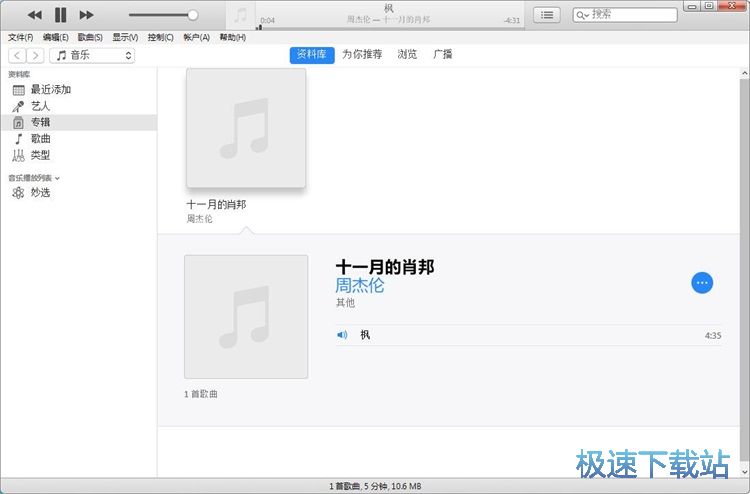Click the status bar summary 1 首歌曲, 5 分钟
This screenshot has height=494, width=750.
375,486
